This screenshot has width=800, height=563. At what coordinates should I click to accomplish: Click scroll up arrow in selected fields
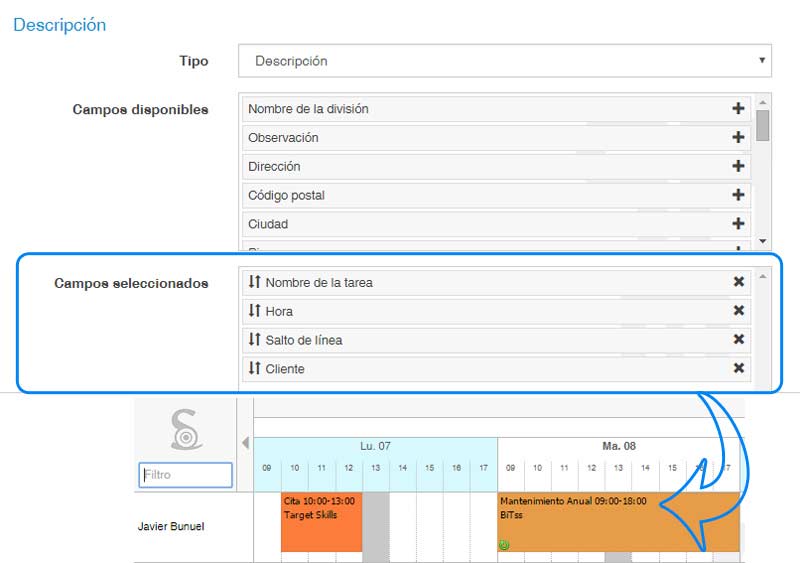tap(762, 276)
